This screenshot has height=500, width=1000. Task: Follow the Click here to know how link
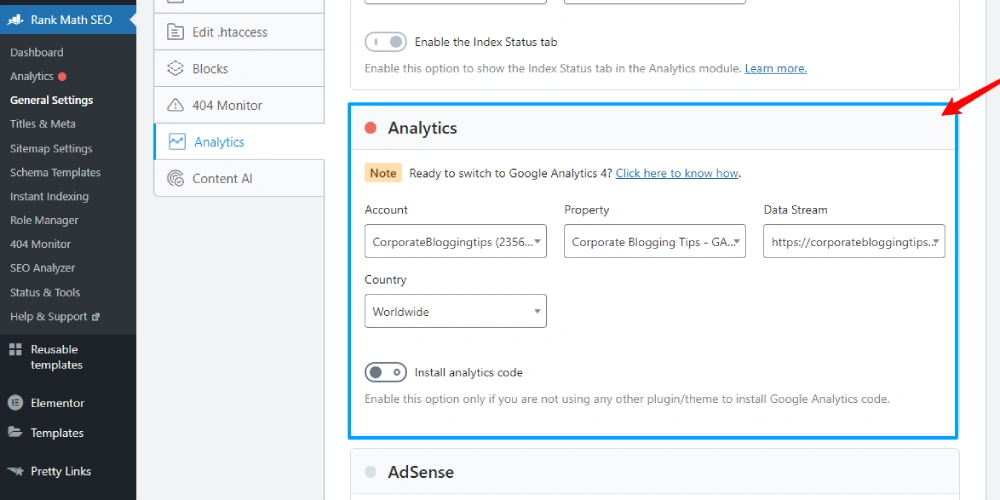click(x=677, y=173)
